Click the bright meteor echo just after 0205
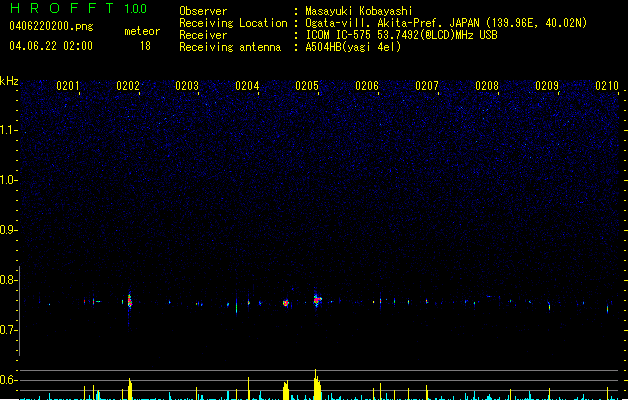 click(x=317, y=300)
